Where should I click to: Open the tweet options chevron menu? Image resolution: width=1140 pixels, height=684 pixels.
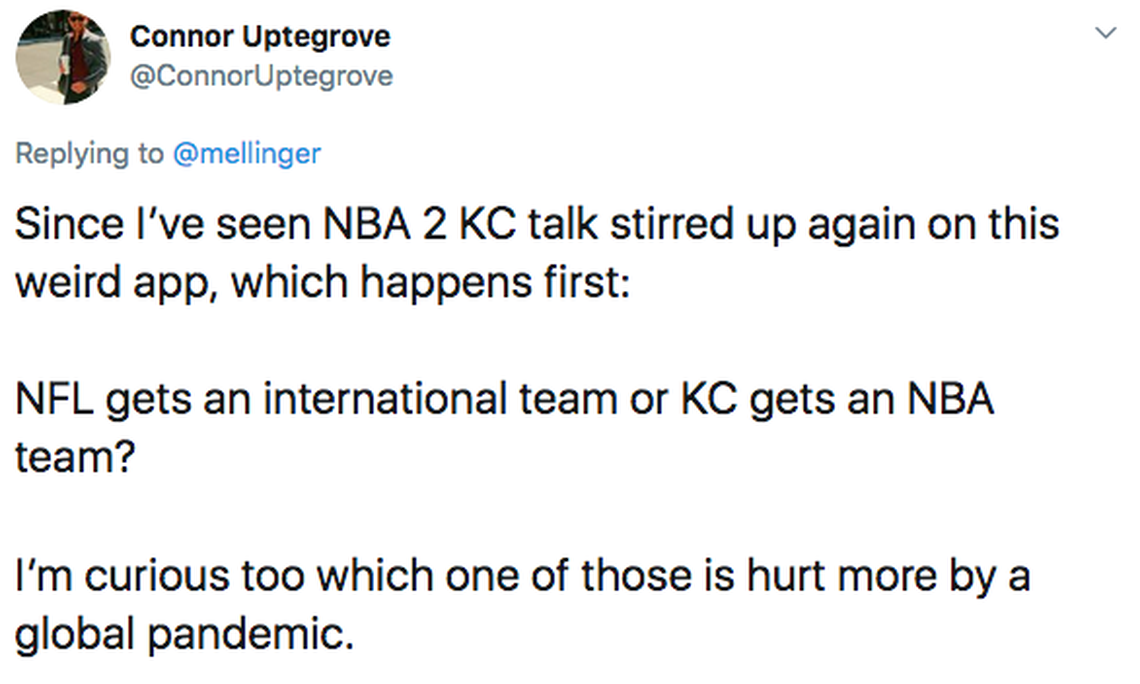1105,34
